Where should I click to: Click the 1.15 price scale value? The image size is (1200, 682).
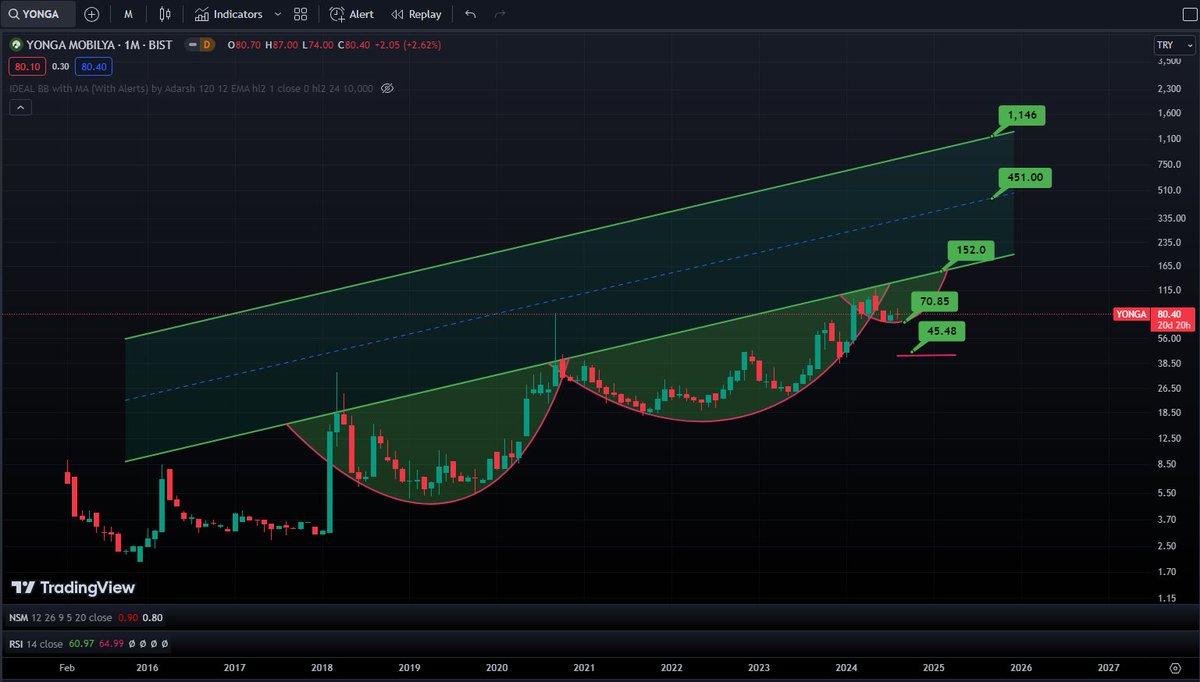coord(1167,599)
